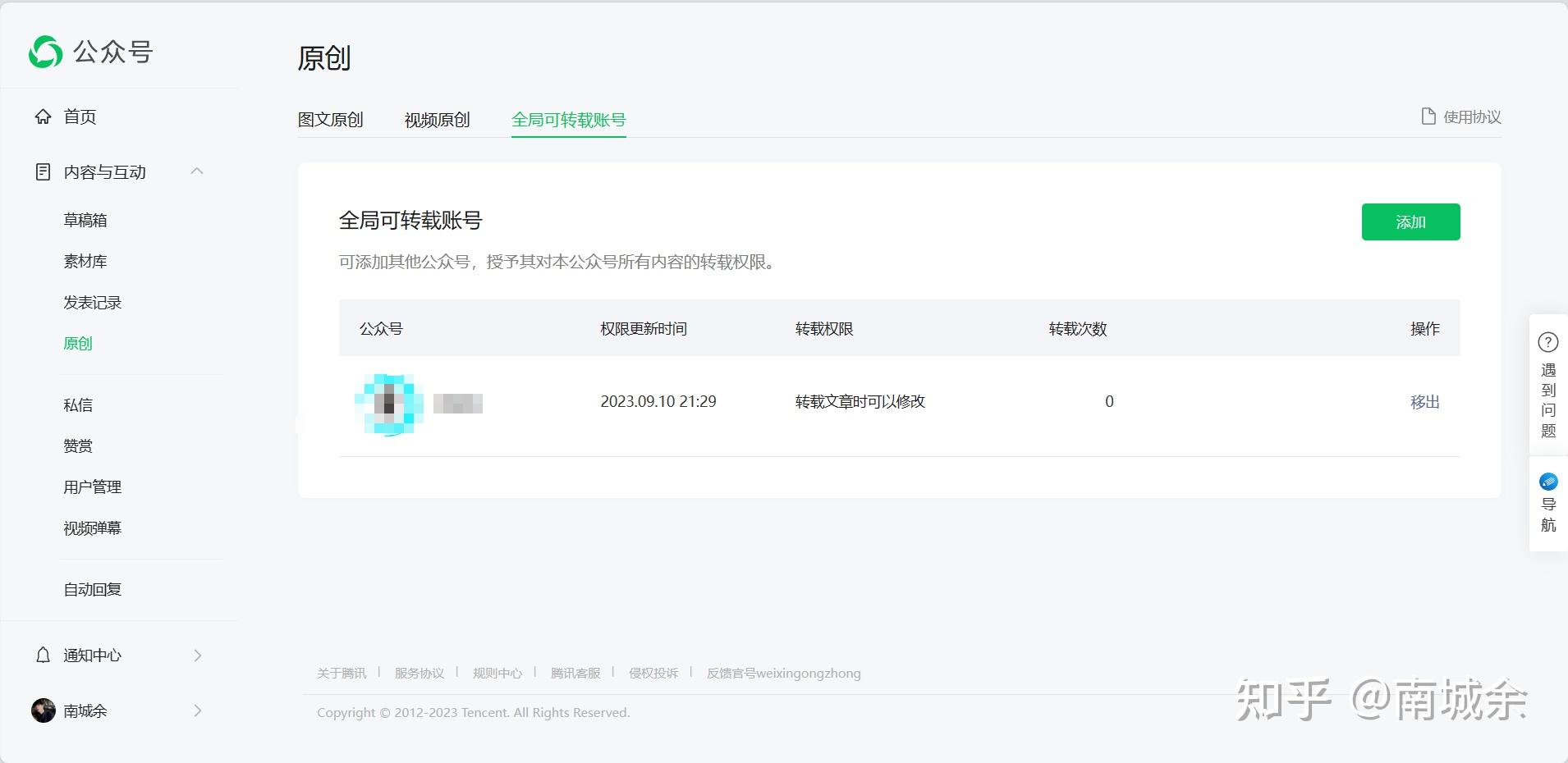The width and height of the screenshot is (1568, 763).
Task: Click the 转载次数 column header
Action: (x=1078, y=328)
